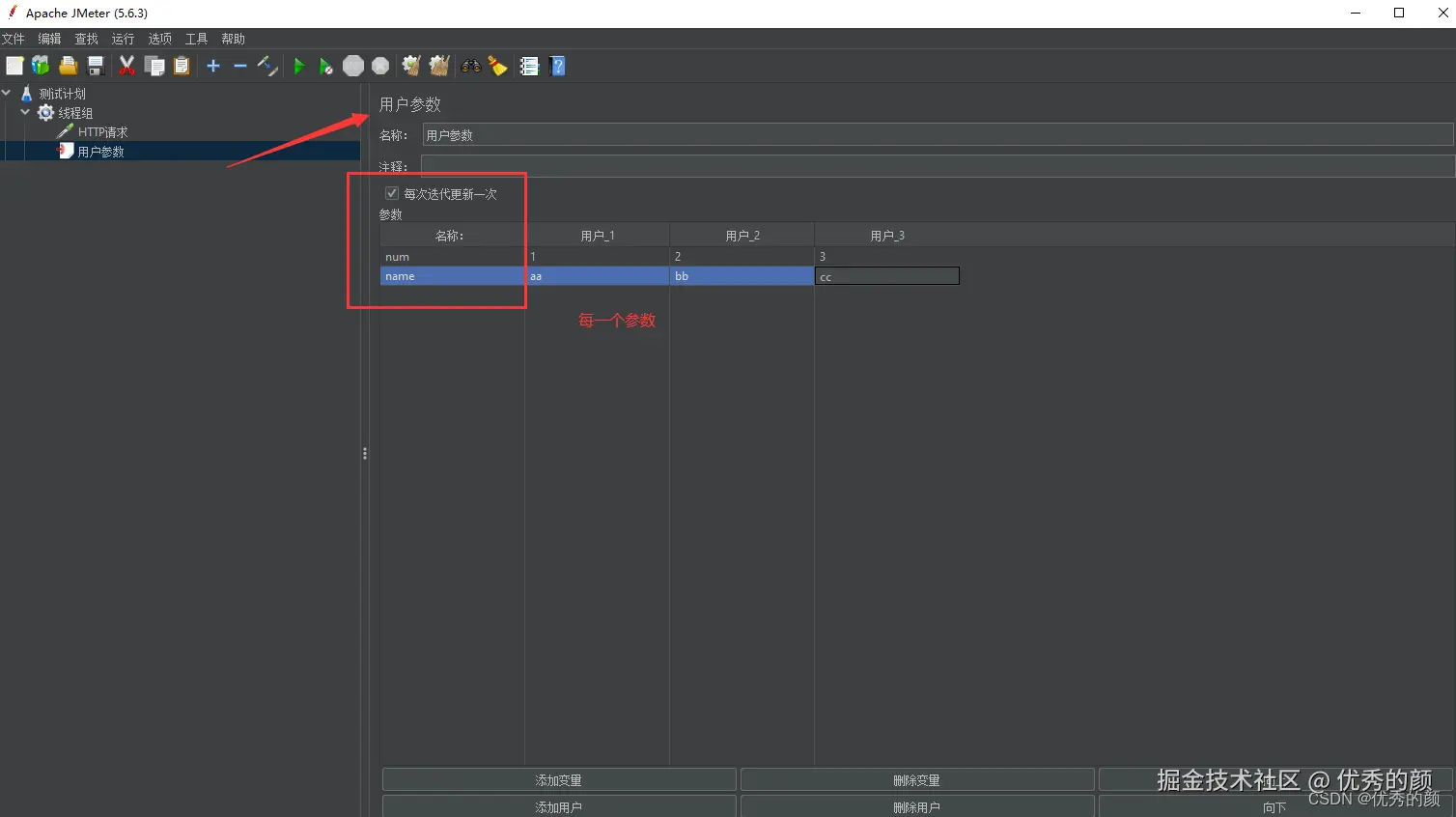Click the name parameter cell

tap(452, 276)
